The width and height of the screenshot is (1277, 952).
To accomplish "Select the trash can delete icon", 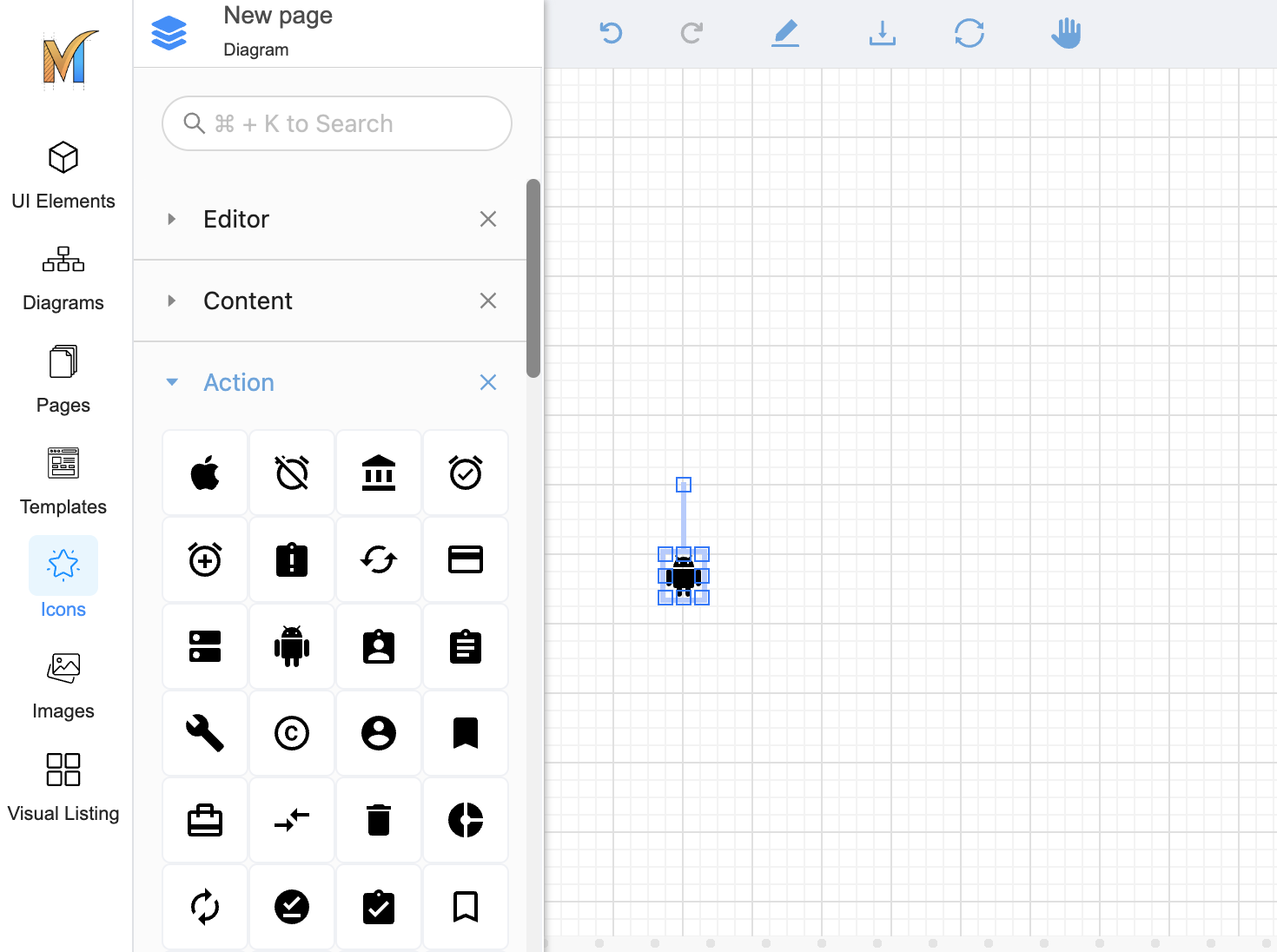I will pyautogui.click(x=379, y=820).
